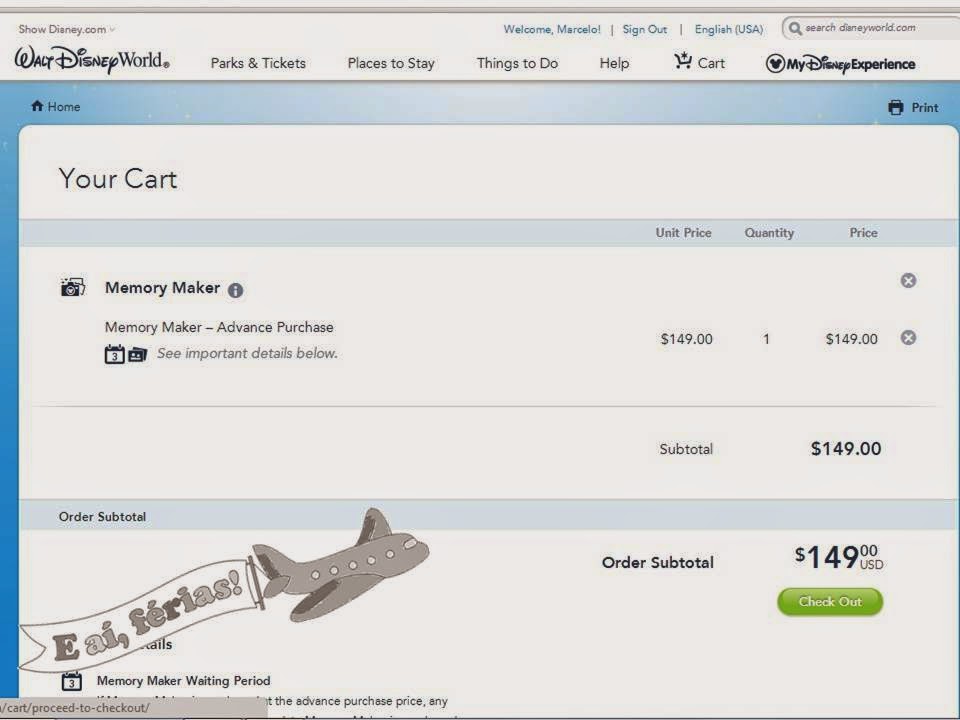Click the green Check Out button
Viewport: 960px width, 720px height.
pos(830,602)
